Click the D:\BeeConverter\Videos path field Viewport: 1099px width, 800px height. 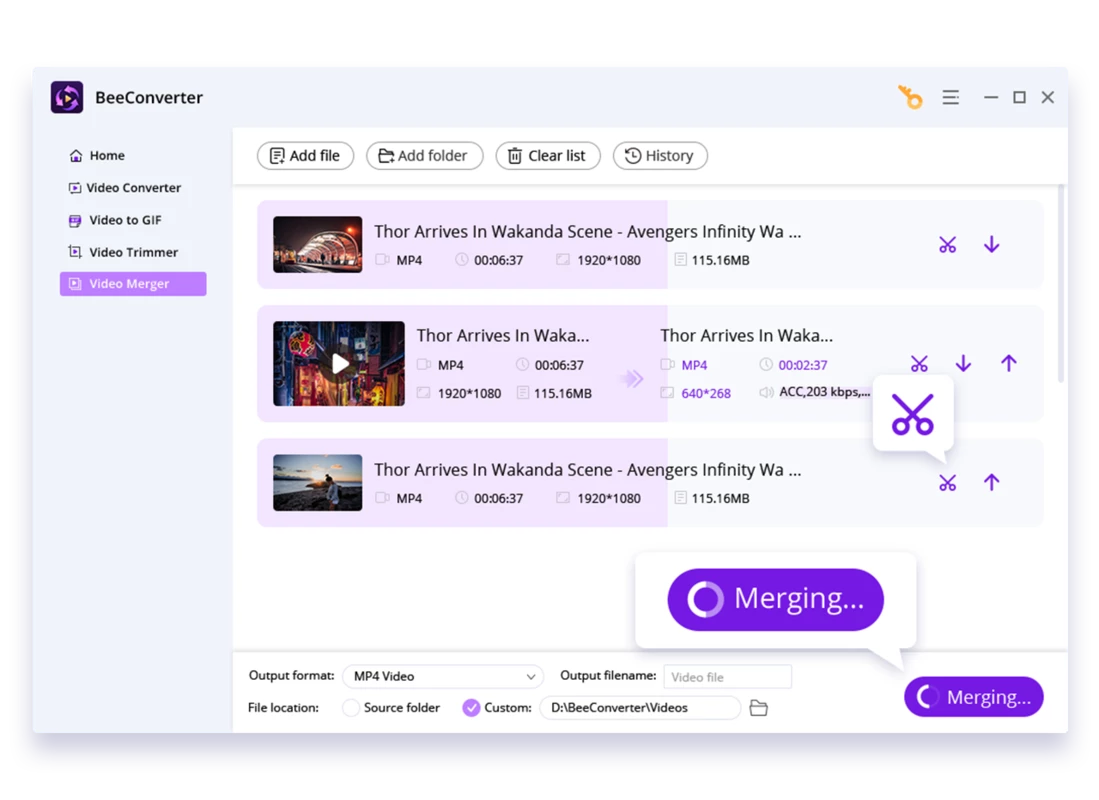tap(640, 707)
